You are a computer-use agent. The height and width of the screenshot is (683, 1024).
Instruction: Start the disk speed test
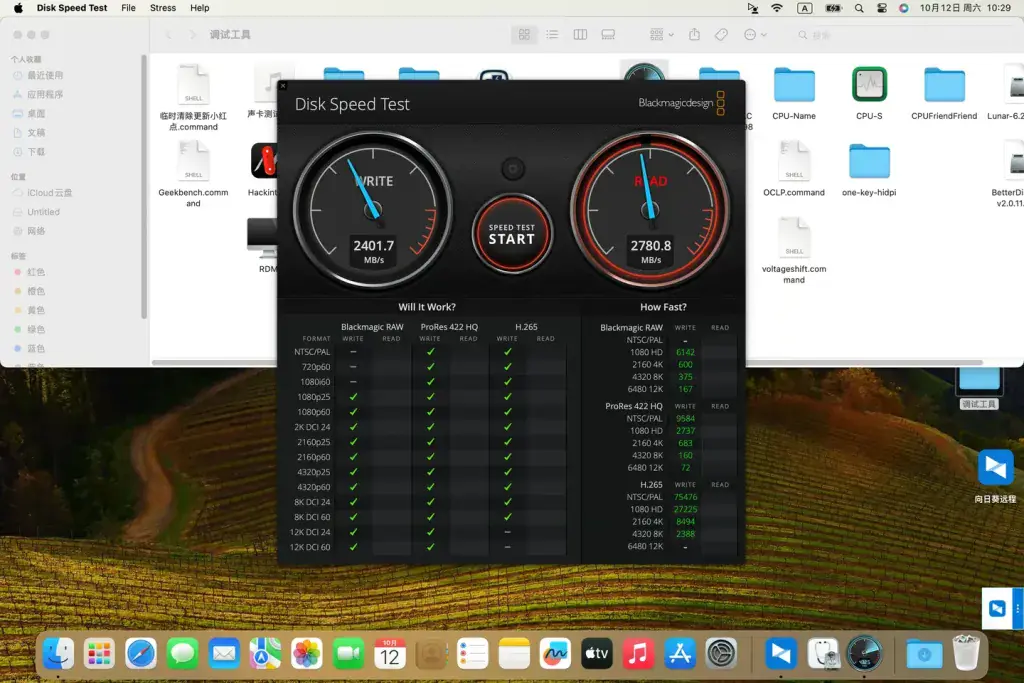tap(512, 234)
